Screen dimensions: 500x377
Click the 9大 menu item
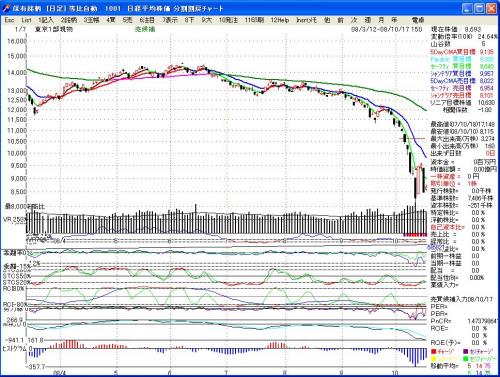pyautogui.click(x=207, y=20)
